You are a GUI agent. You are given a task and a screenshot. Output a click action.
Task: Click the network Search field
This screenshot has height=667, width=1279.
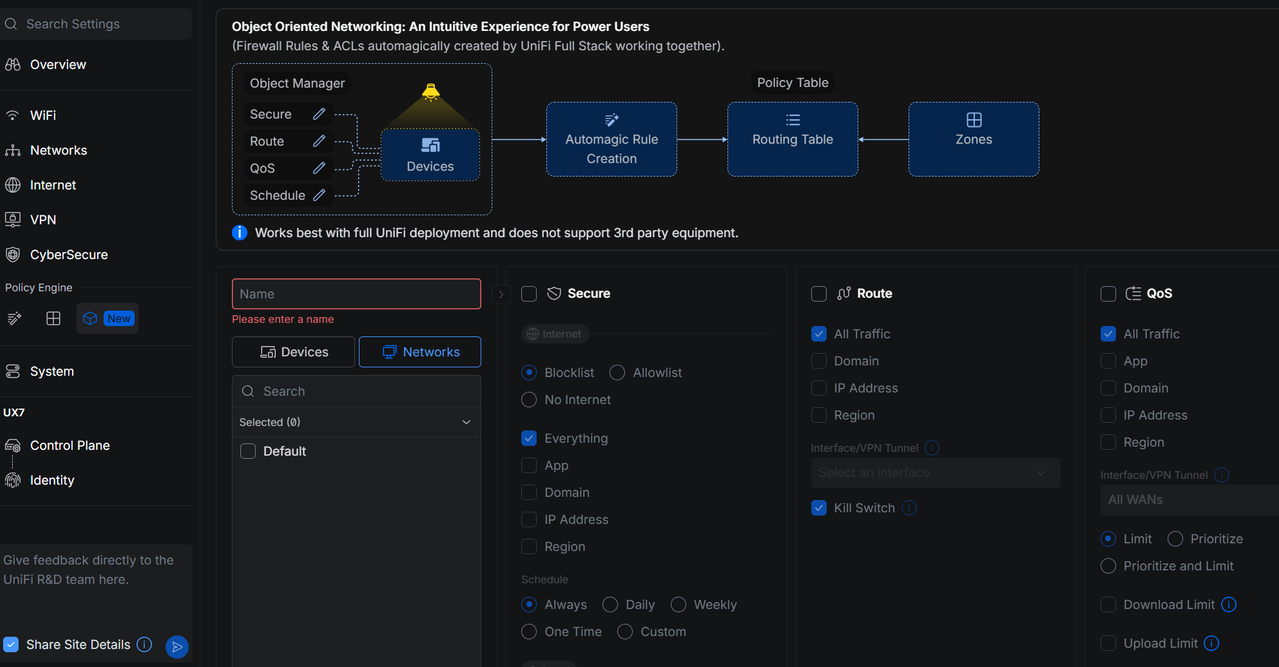356,391
